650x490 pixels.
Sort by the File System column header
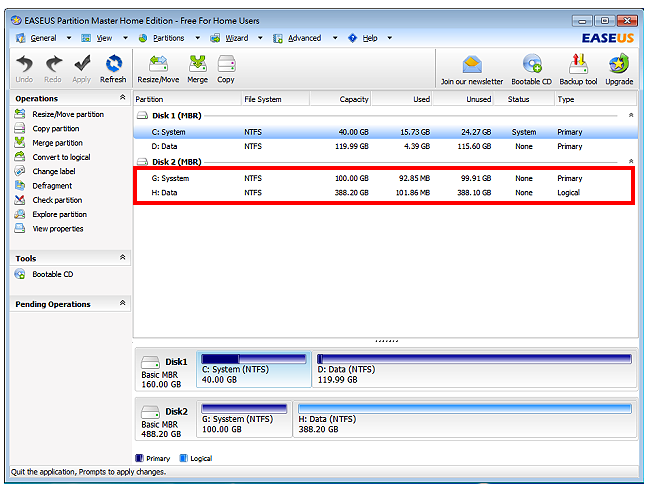tap(275, 99)
